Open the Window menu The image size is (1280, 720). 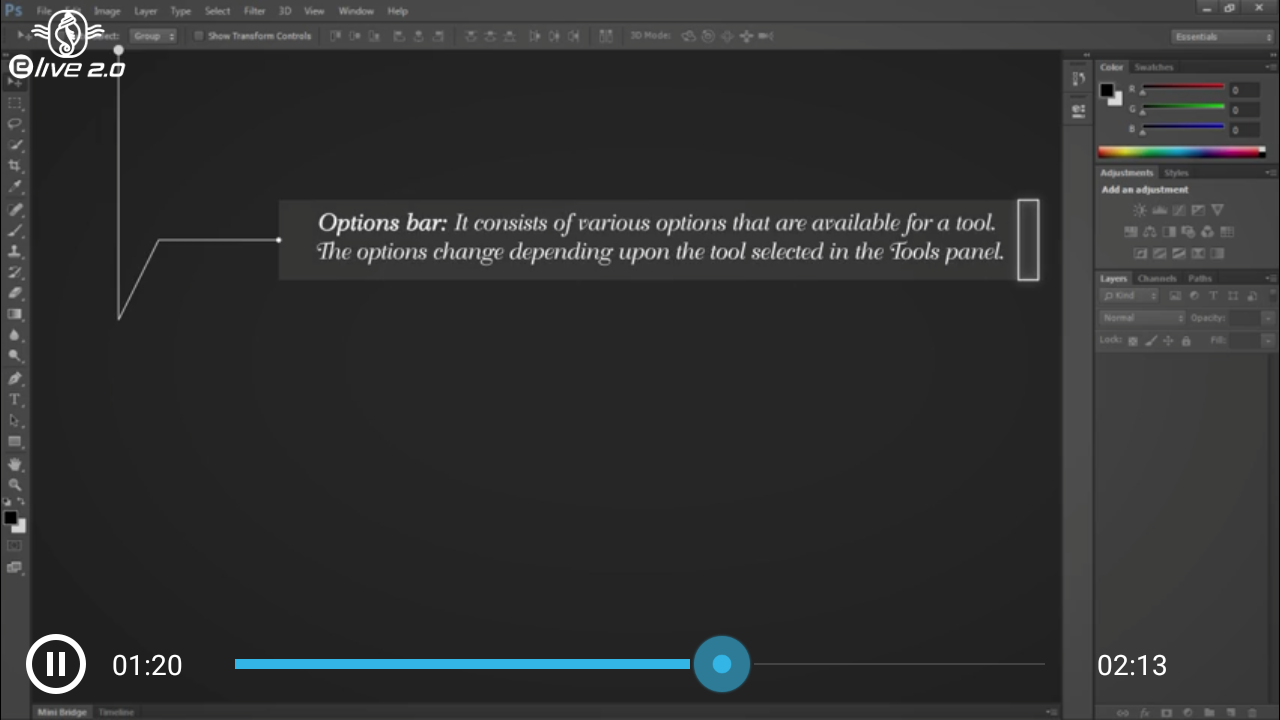click(356, 11)
